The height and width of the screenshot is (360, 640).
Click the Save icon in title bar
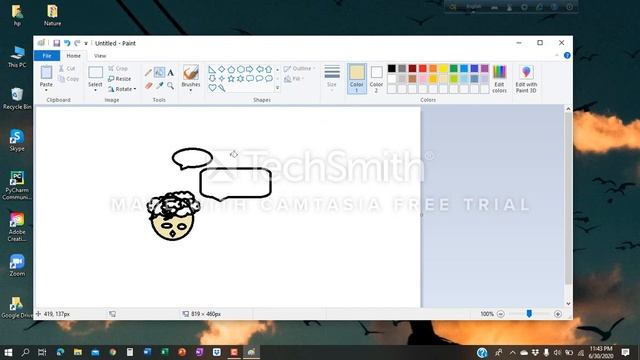tap(57, 43)
